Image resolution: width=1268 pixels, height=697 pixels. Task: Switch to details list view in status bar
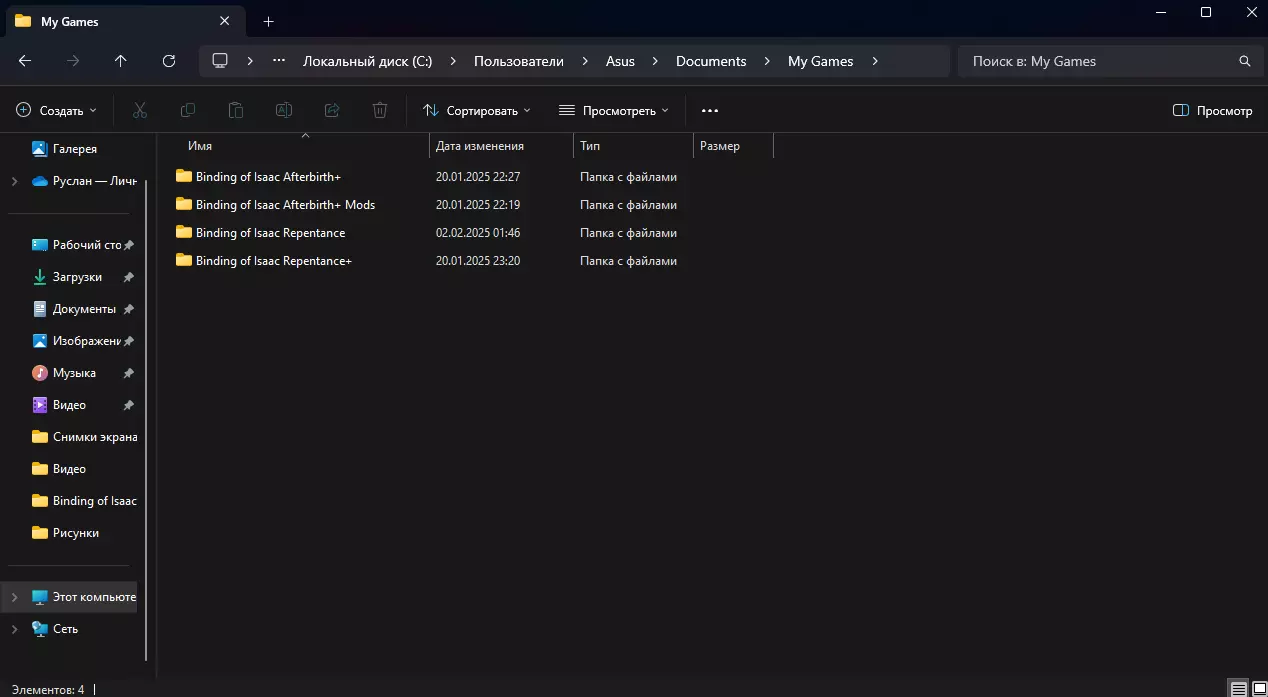tap(1238, 689)
